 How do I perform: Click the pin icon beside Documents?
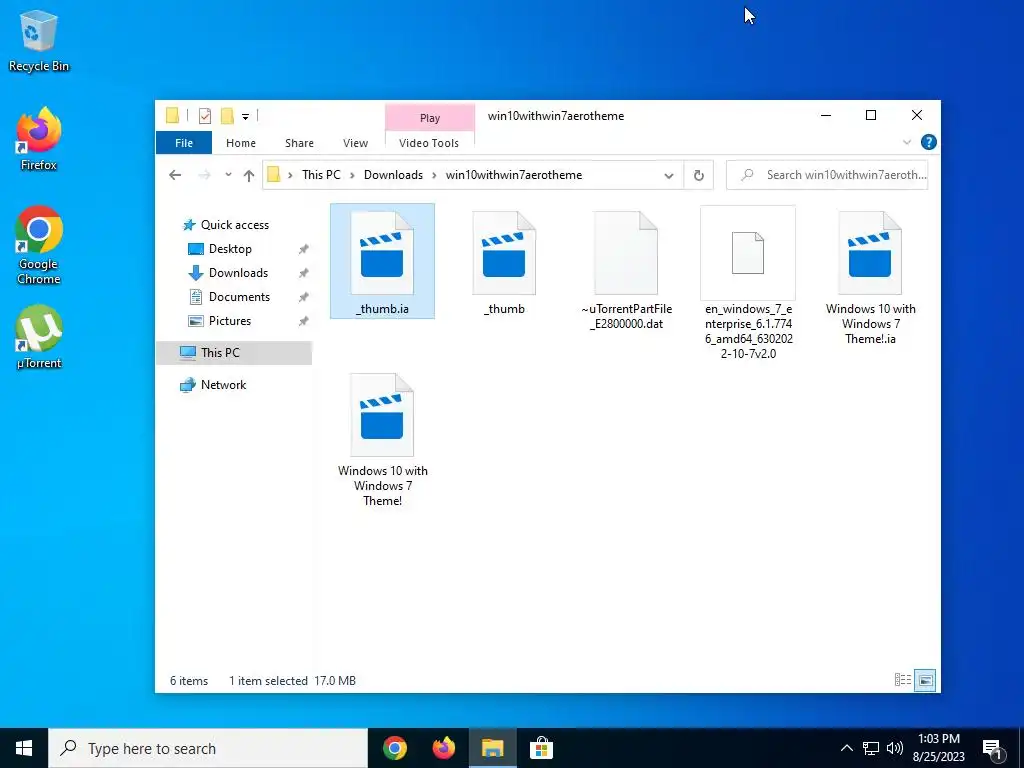coord(303,297)
